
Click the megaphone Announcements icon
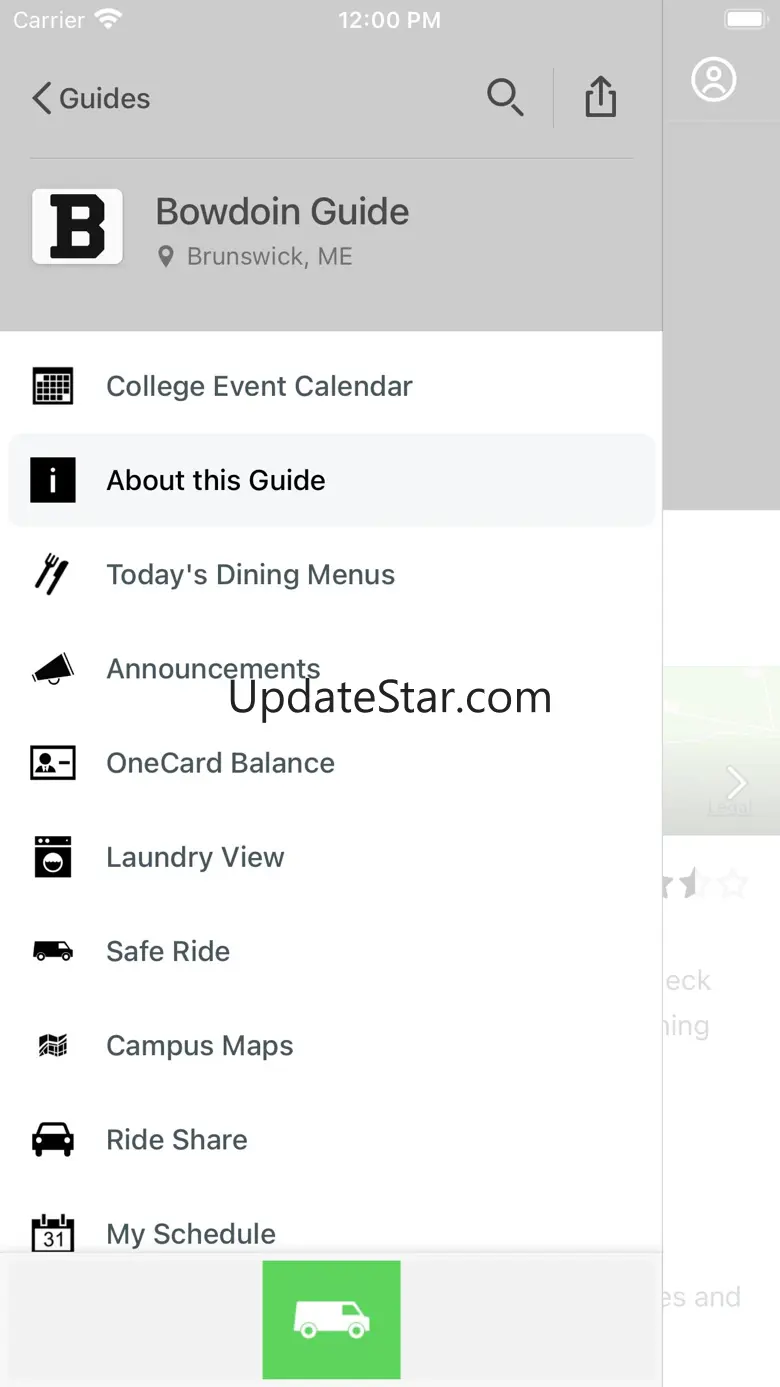click(x=52, y=669)
